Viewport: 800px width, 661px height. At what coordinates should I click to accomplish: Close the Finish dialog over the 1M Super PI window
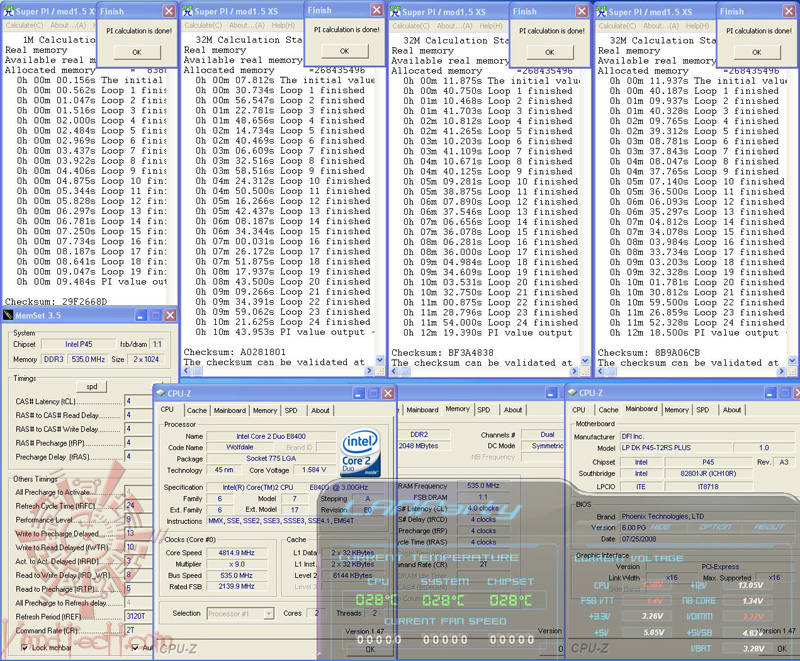[x=169, y=11]
